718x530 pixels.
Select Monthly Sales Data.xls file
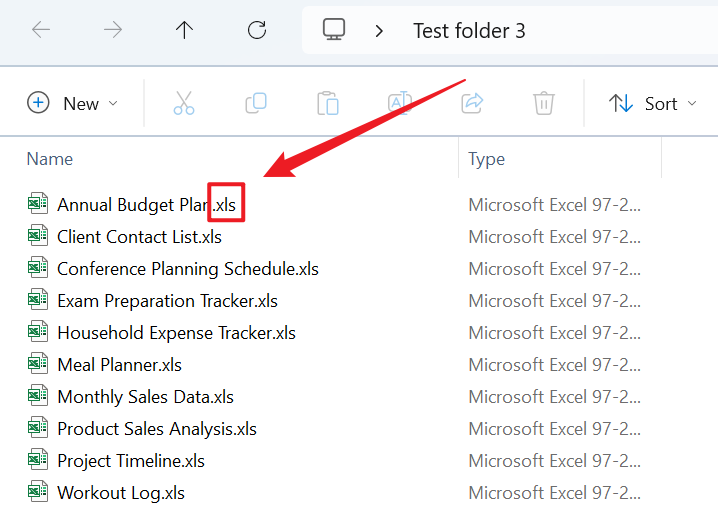point(145,397)
